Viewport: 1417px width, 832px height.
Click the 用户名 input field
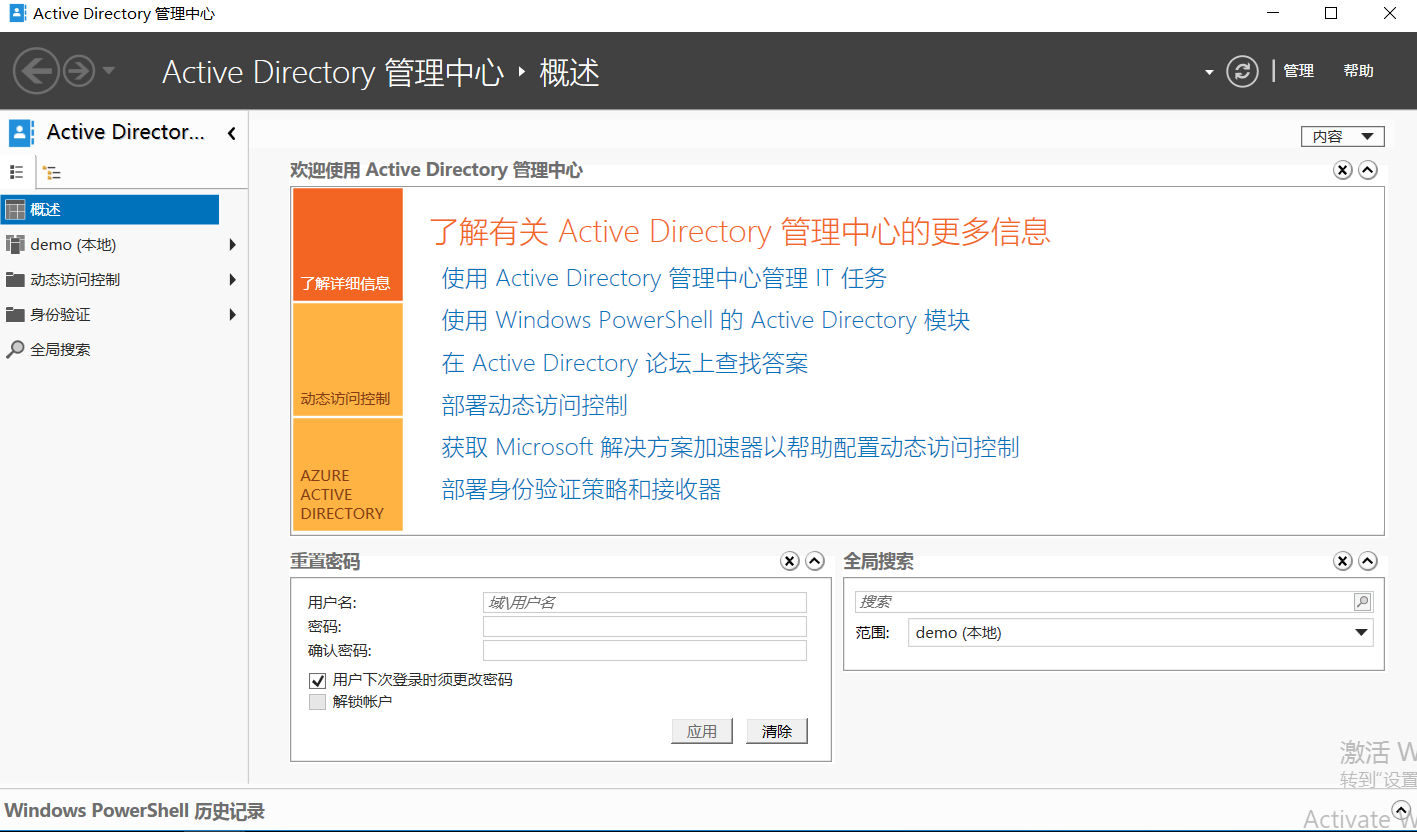tap(644, 602)
